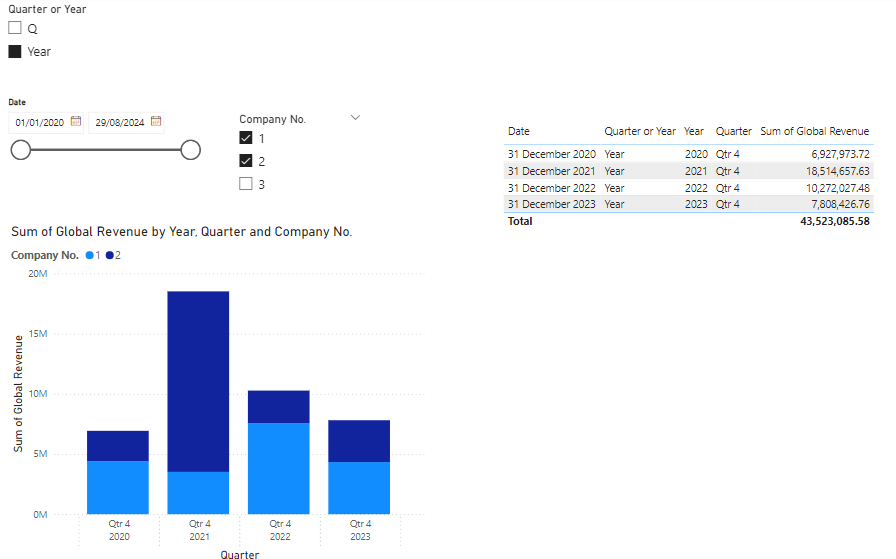The width and height of the screenshot is (896, 559).
Task: Select the dark blue Company 2 bar for 2021
Action: coord(198,381)
